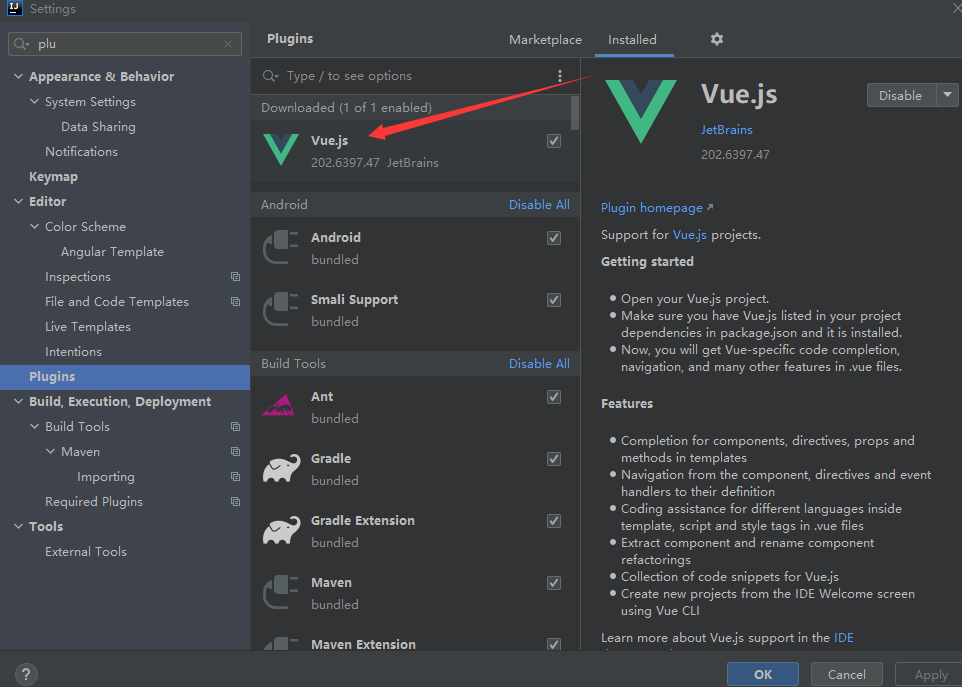Image resolution: width=962 pixels, height=687 pixels.
Task: Click the IntelliJ logo in the title bar
Action: click(14, 9)
